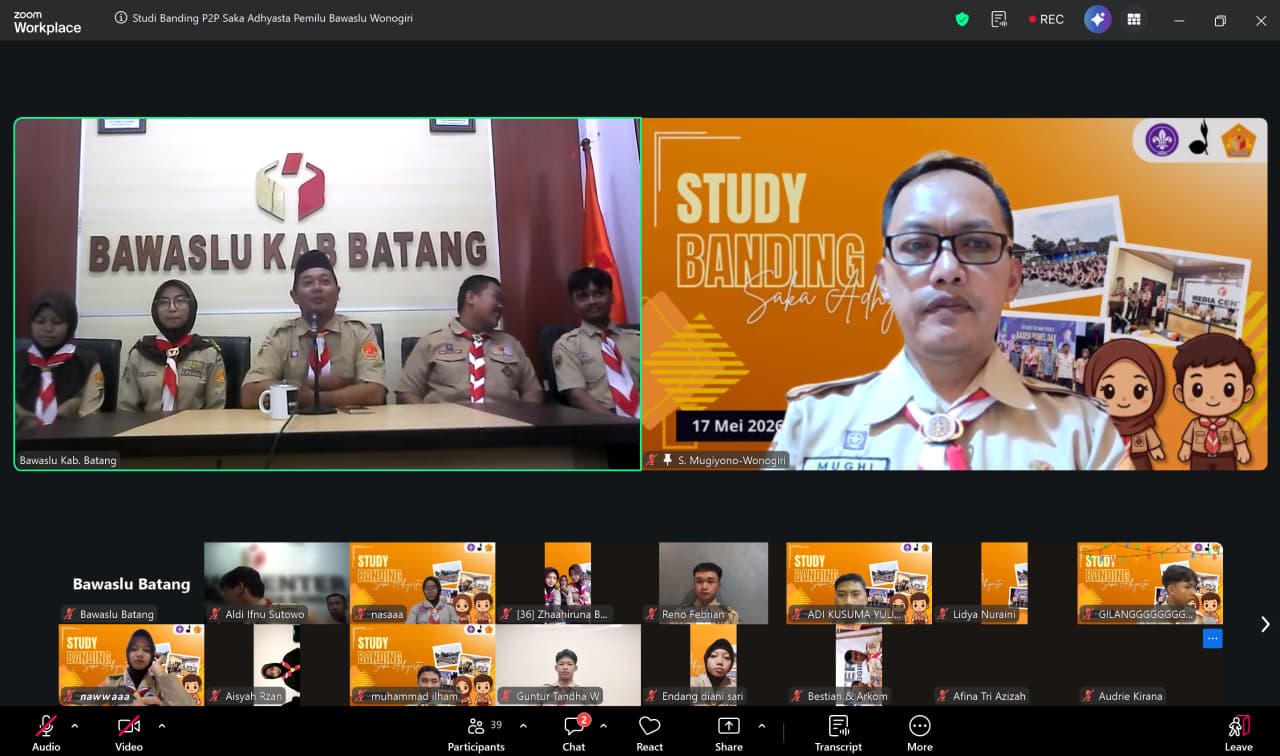
Task: Click the muhammad ilham participant thumbnail
Action: click(x=422, y=665)
